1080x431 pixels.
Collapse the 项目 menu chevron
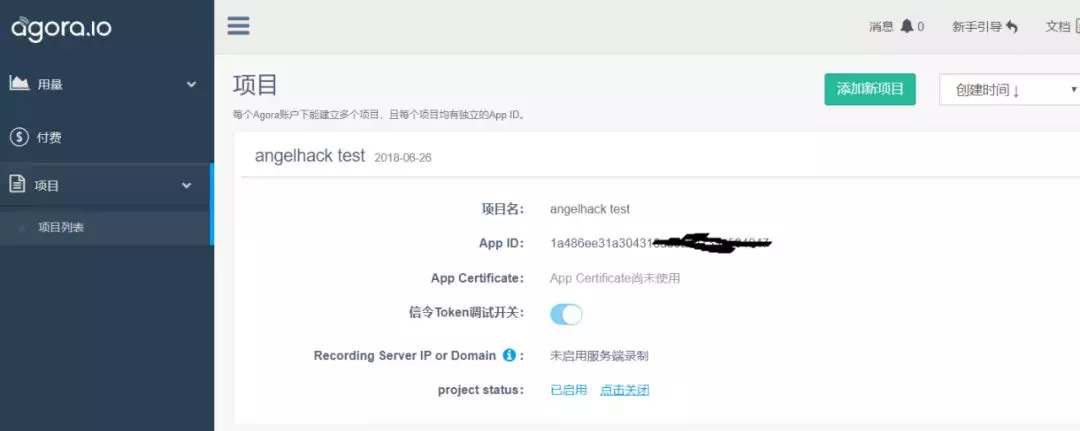186,185
